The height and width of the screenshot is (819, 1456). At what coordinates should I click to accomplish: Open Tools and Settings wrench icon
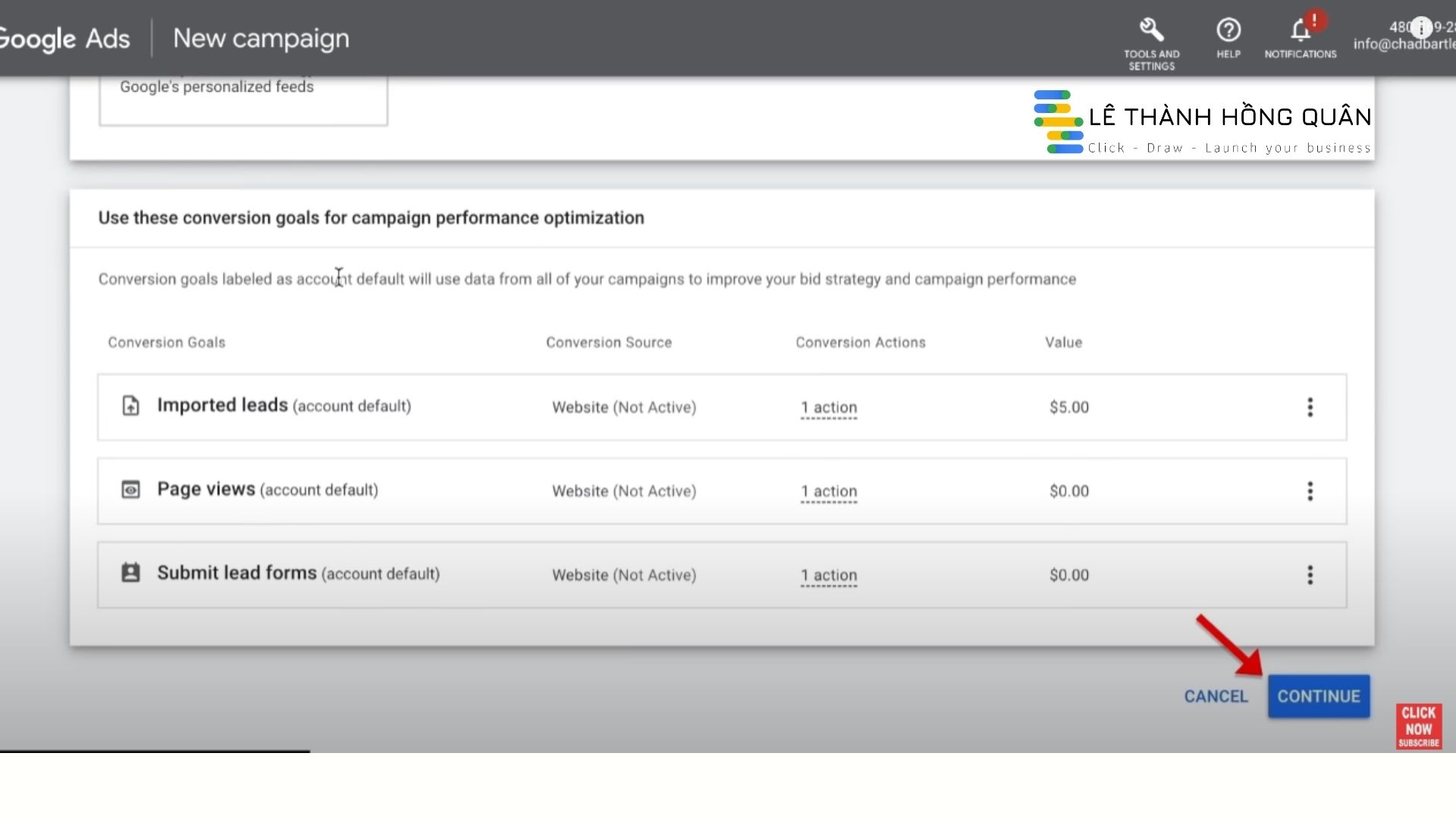pyautogui.click(x=1151, y=31)
